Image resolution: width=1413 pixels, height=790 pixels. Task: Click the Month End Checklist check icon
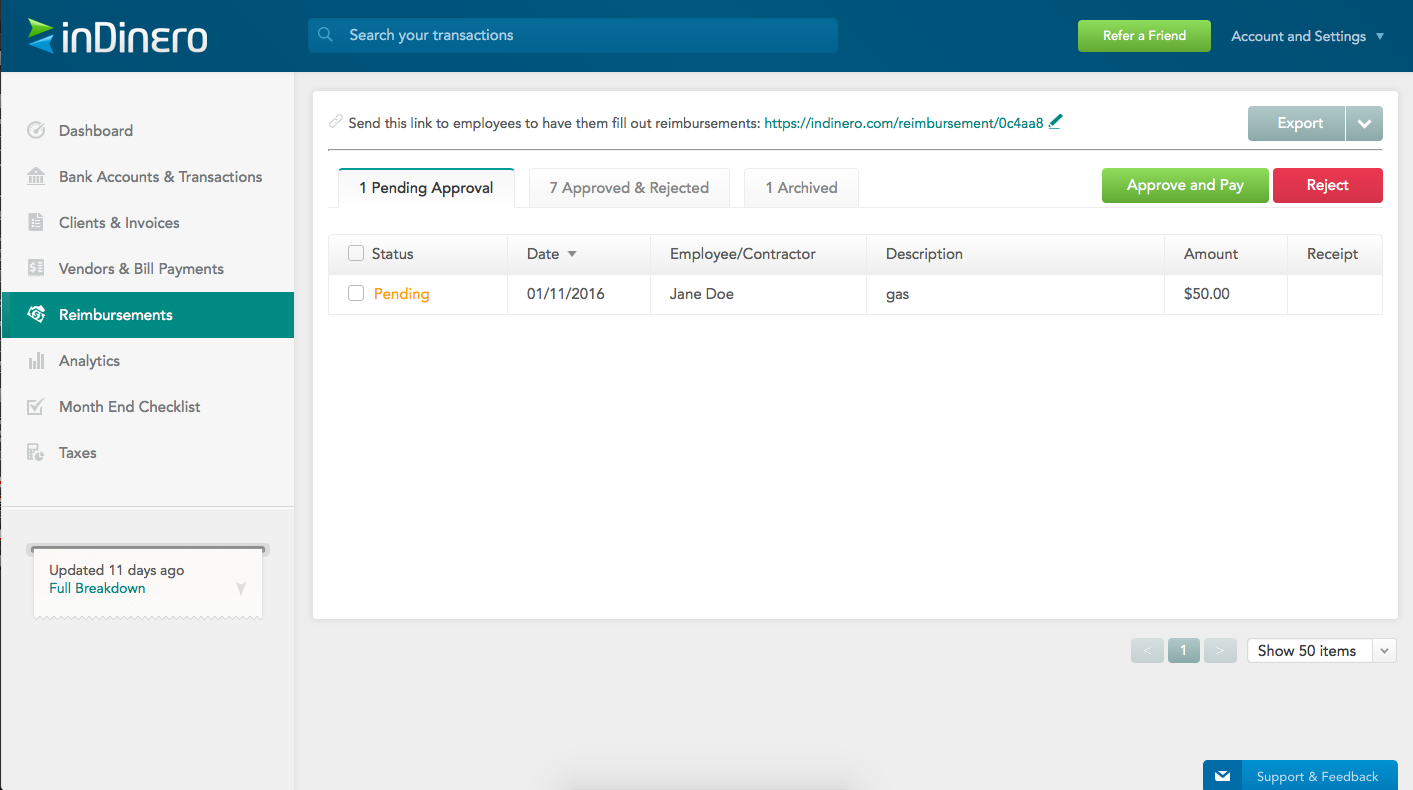pos(36,407)
